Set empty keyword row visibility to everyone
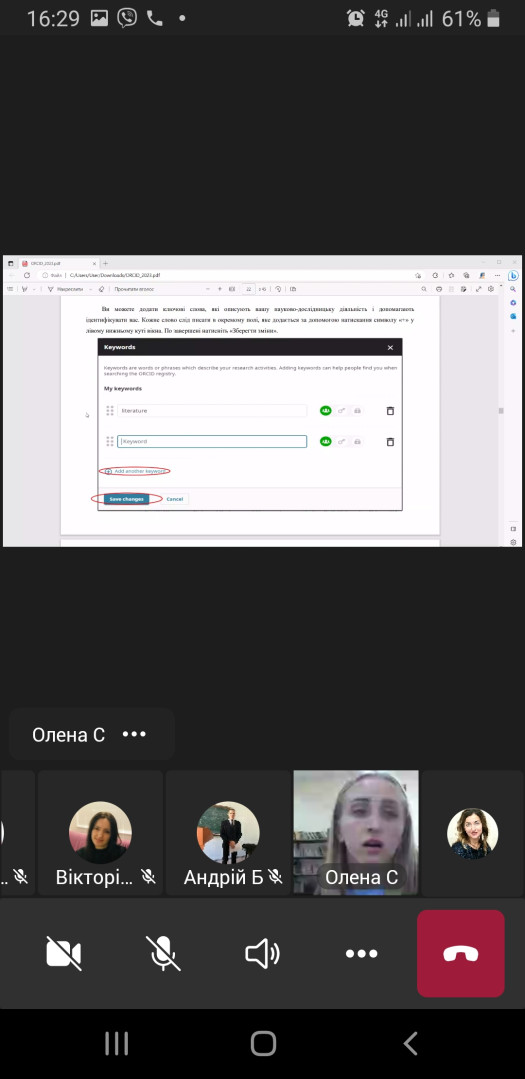This screenshot has width=525, height=1079. (326, 441)
